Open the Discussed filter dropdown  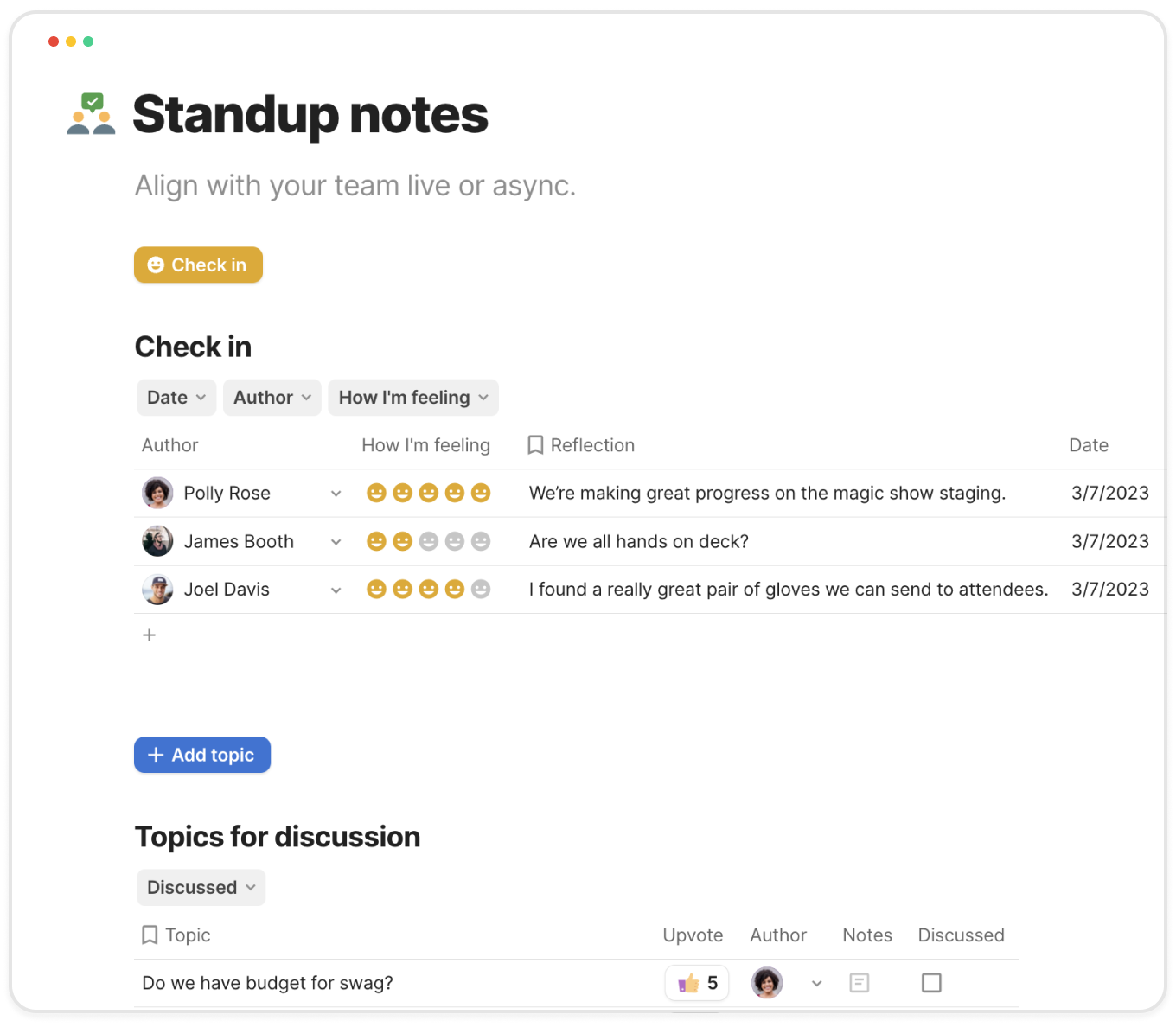click(201, 888)
